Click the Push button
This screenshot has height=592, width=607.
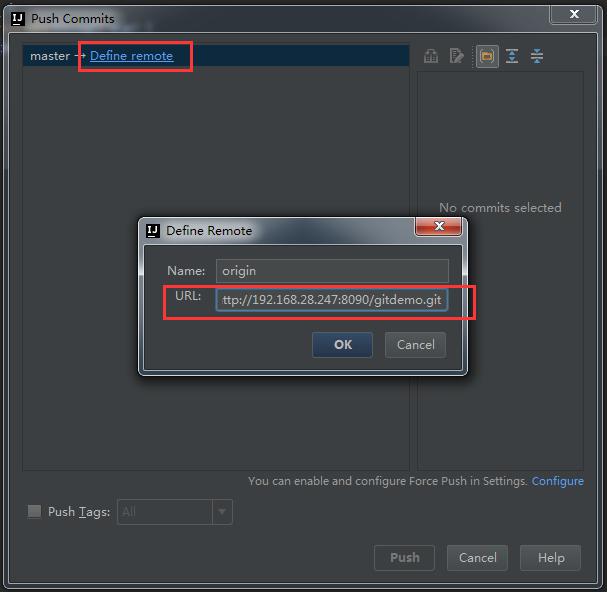tap(405, 558)
